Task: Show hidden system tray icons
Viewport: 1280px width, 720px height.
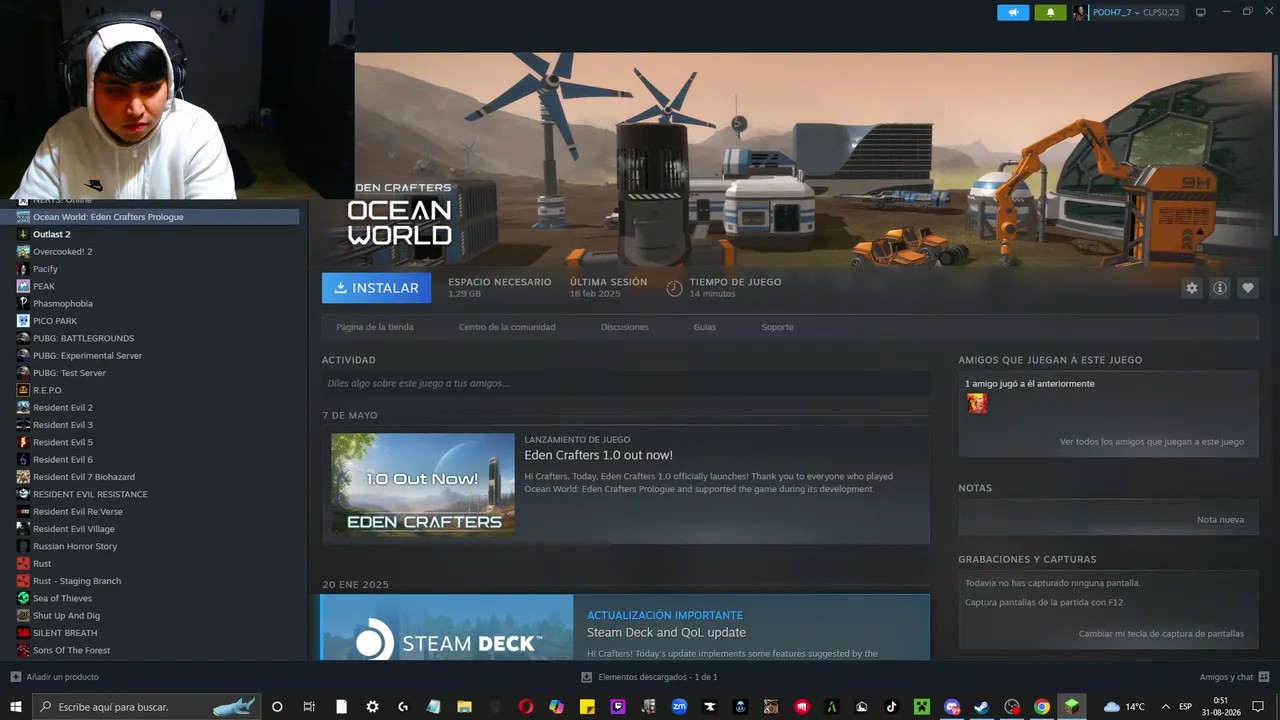Action: pos(1165,707)
